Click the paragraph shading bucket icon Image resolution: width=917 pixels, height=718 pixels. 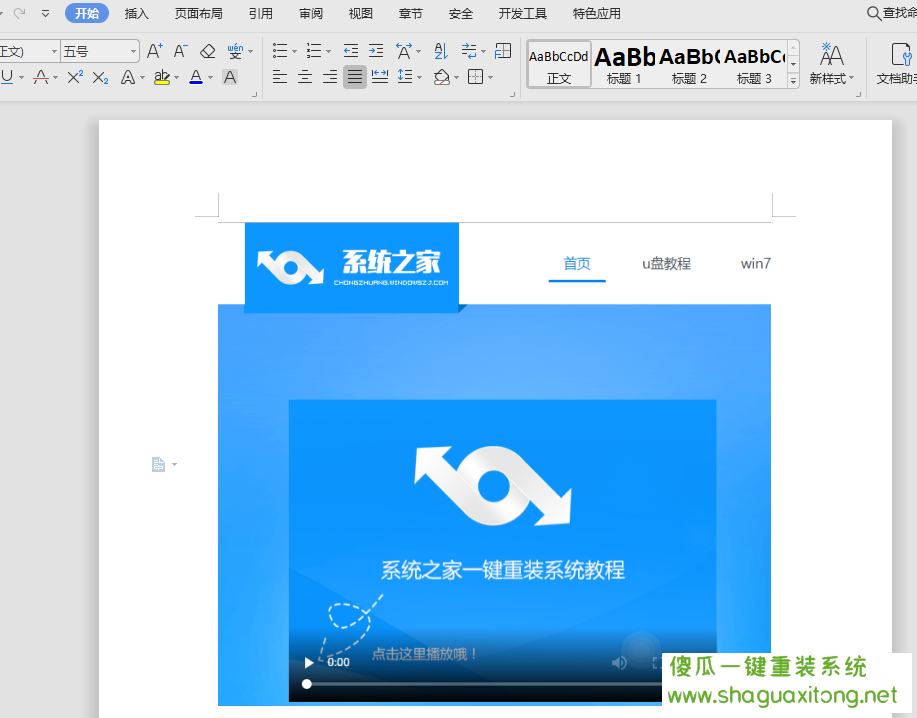click(442, 77)
